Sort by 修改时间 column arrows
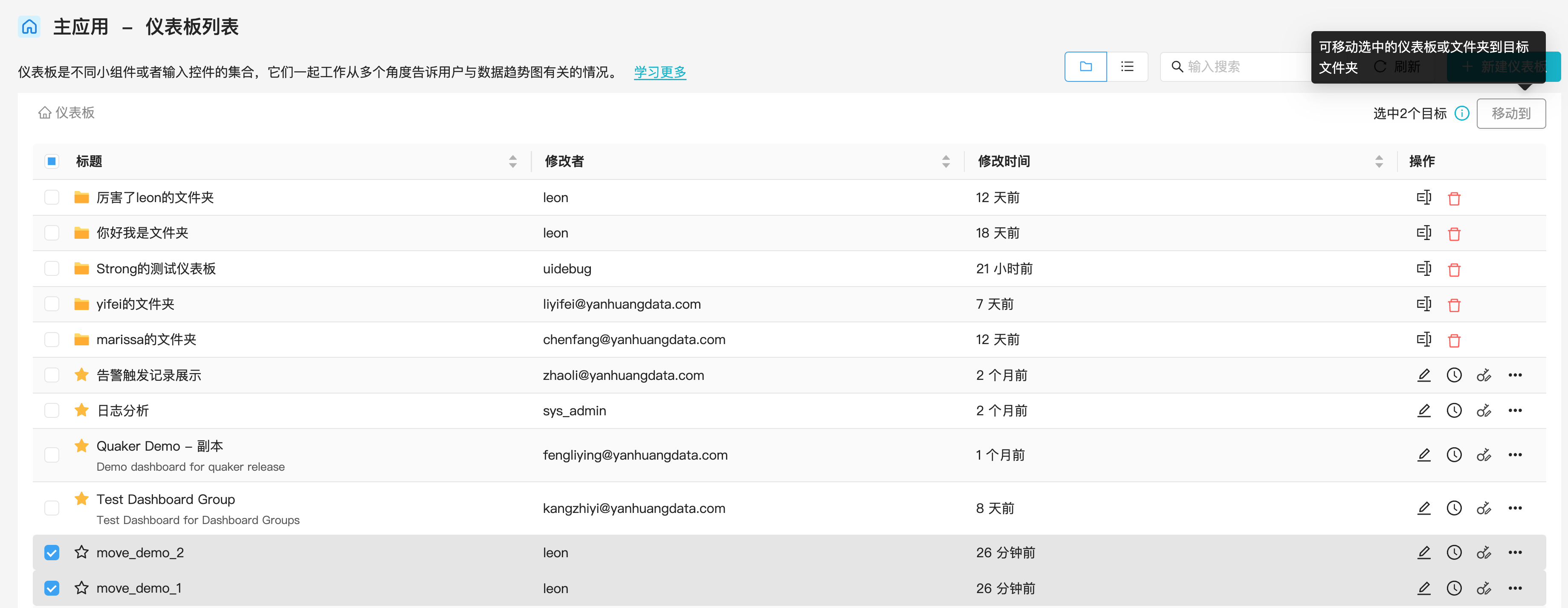1568x608 pixels. (1379, 161)
